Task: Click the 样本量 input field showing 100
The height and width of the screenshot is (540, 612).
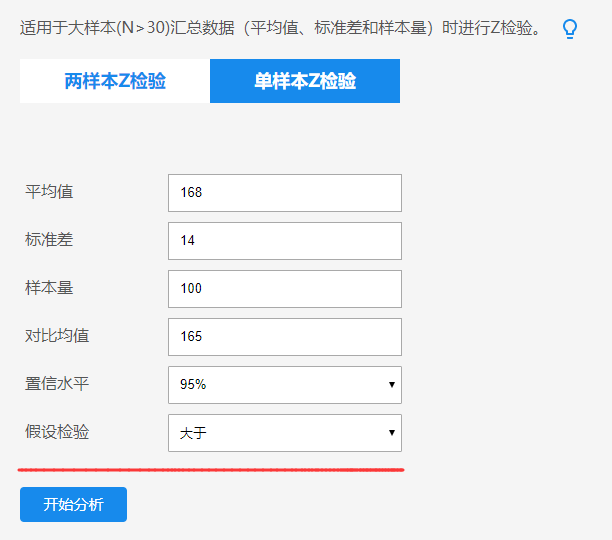Action: click(284, 289)
